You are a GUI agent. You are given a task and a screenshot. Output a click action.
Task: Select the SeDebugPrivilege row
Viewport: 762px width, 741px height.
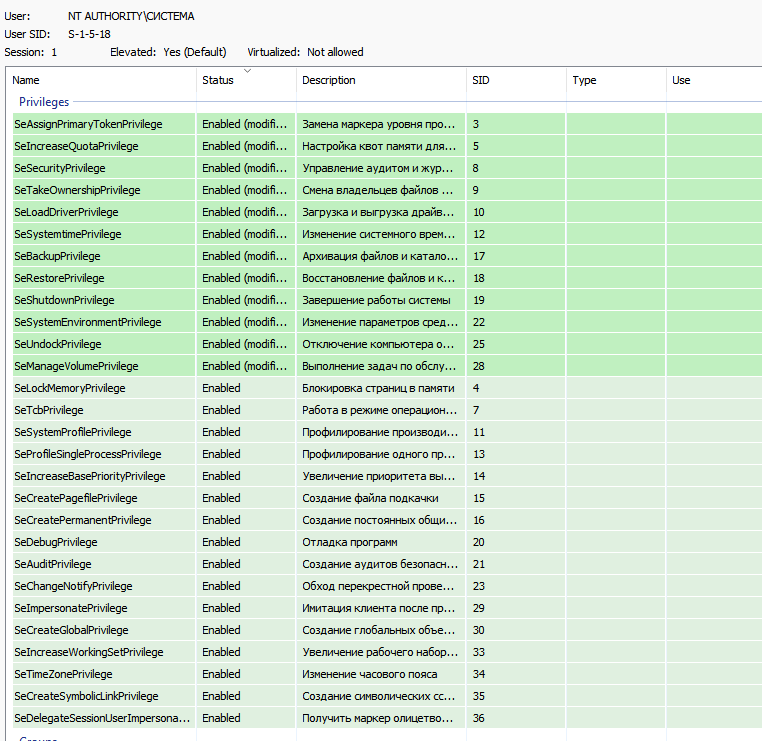click(56, 542)
